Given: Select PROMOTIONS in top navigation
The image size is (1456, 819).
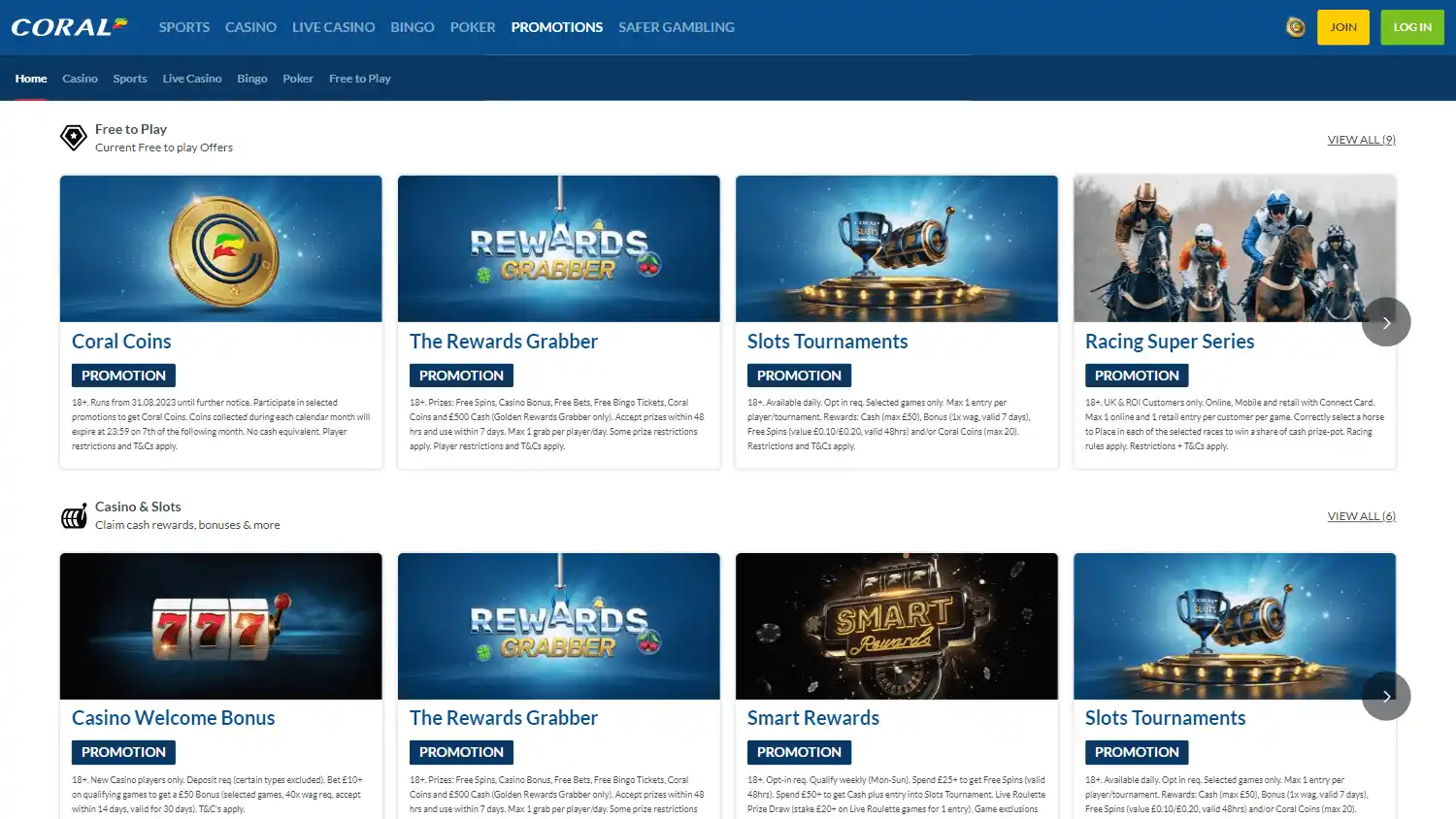Looking at the screenshot, I should click(557, 27).
